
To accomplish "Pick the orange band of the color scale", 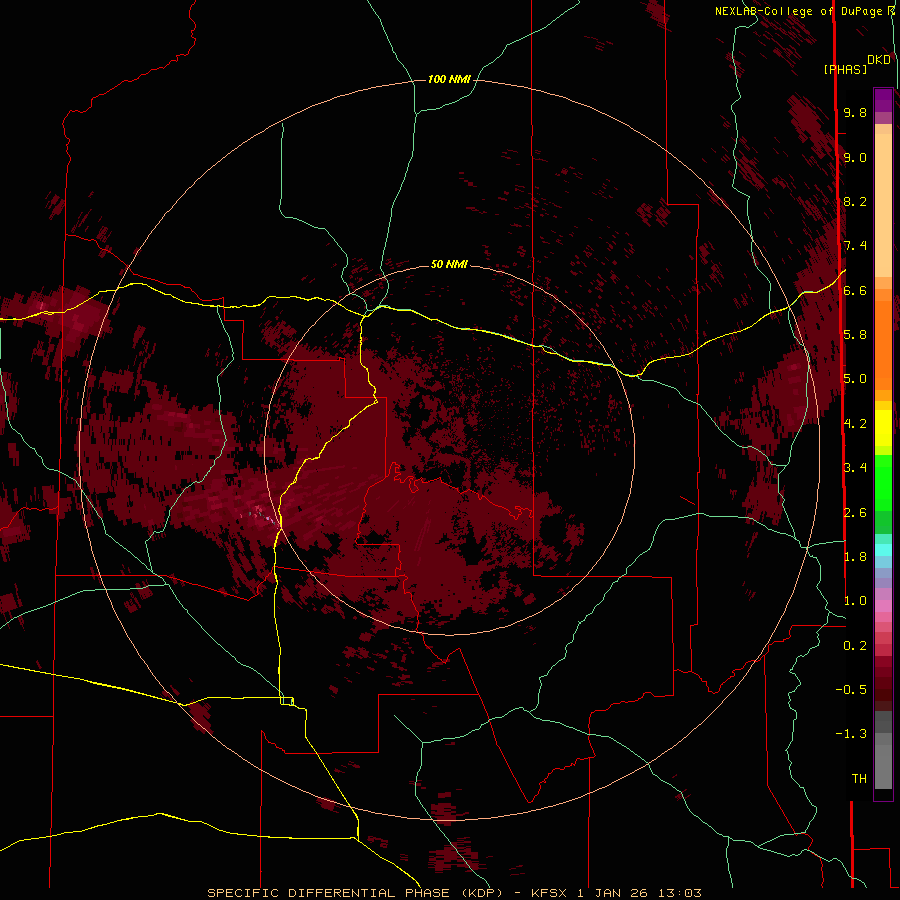I will (x=883, y=344).
